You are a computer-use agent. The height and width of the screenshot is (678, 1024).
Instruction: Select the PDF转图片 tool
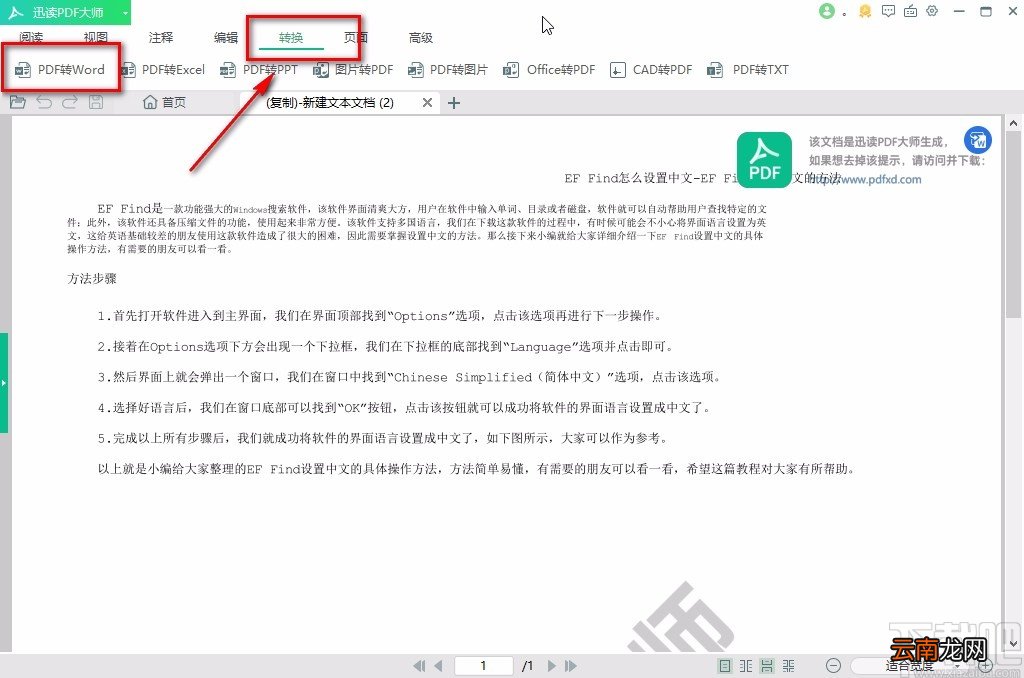(x=448, y=69)
